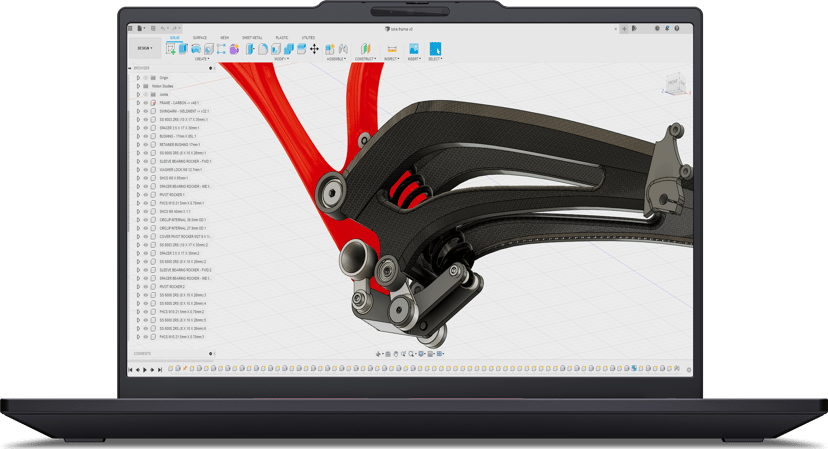Play the timeline
Screen dimensions: 828x449
click(x=145, y=370)
